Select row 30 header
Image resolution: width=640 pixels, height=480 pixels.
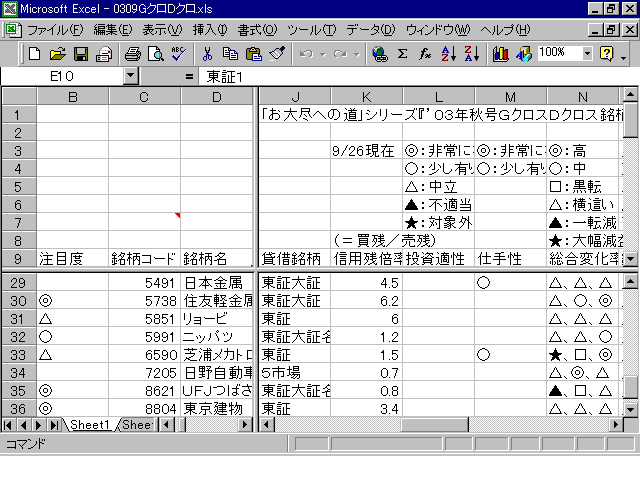click(x=18, y=301)
